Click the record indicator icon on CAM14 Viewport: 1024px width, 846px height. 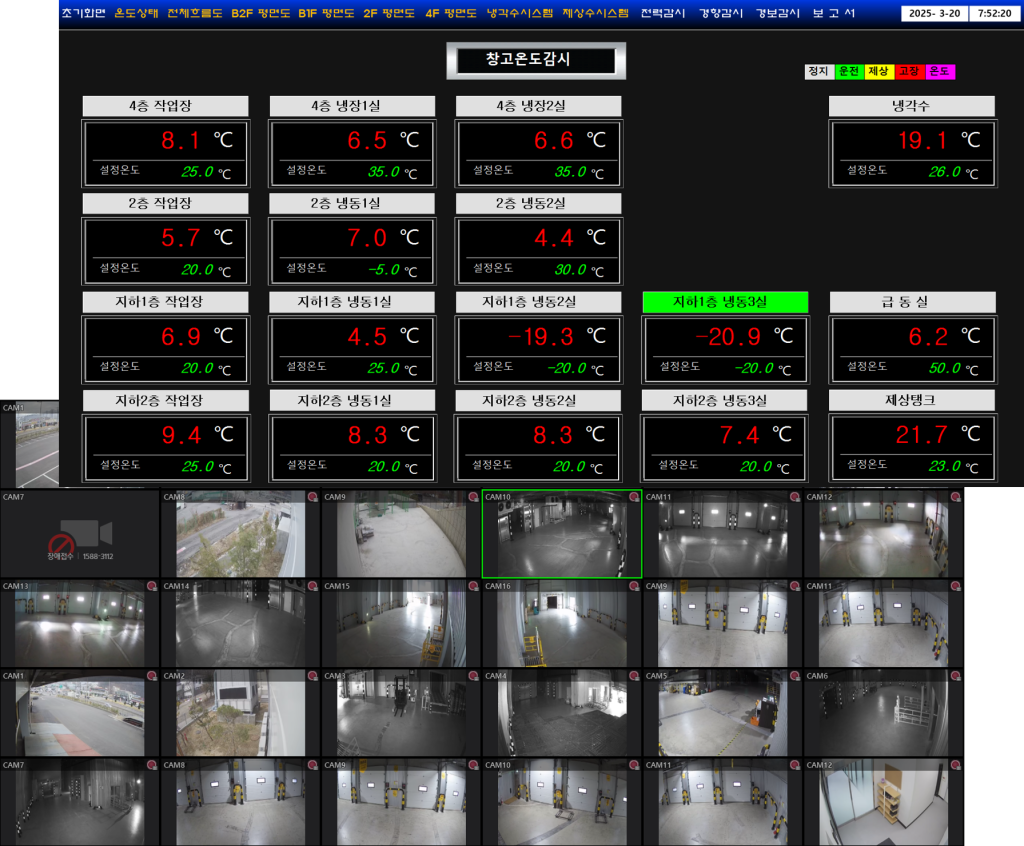click(x=312, y=587)
